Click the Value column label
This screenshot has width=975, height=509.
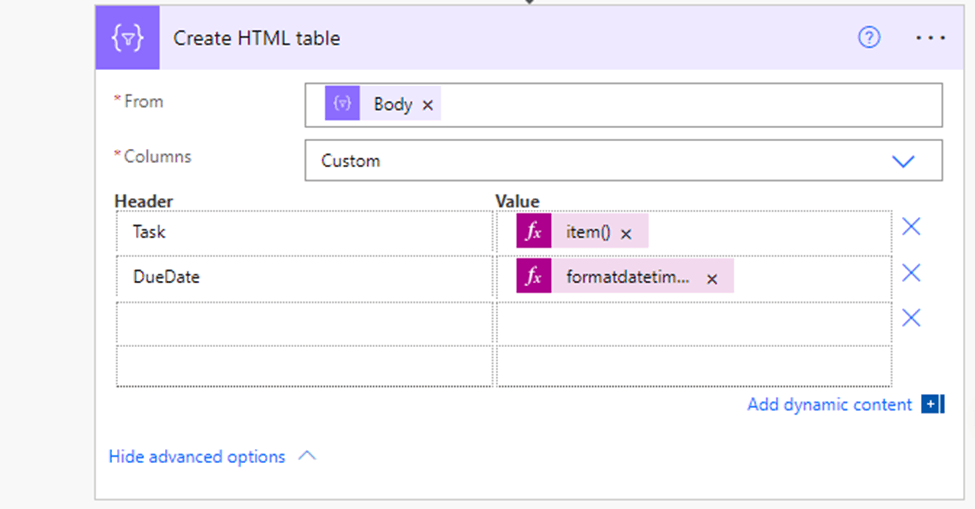tap(517, 201)
